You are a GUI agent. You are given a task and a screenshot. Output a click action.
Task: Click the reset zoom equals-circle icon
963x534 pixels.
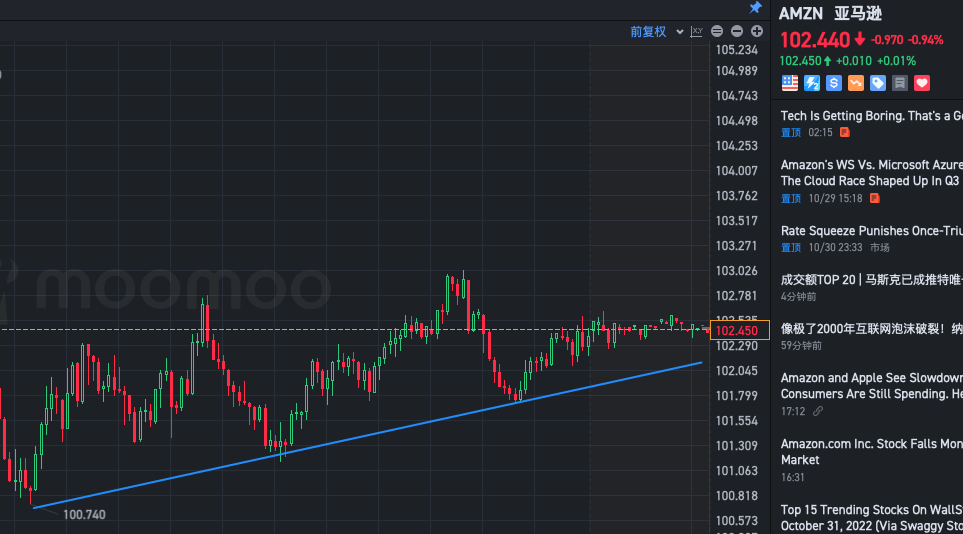[x=717, y=31]
